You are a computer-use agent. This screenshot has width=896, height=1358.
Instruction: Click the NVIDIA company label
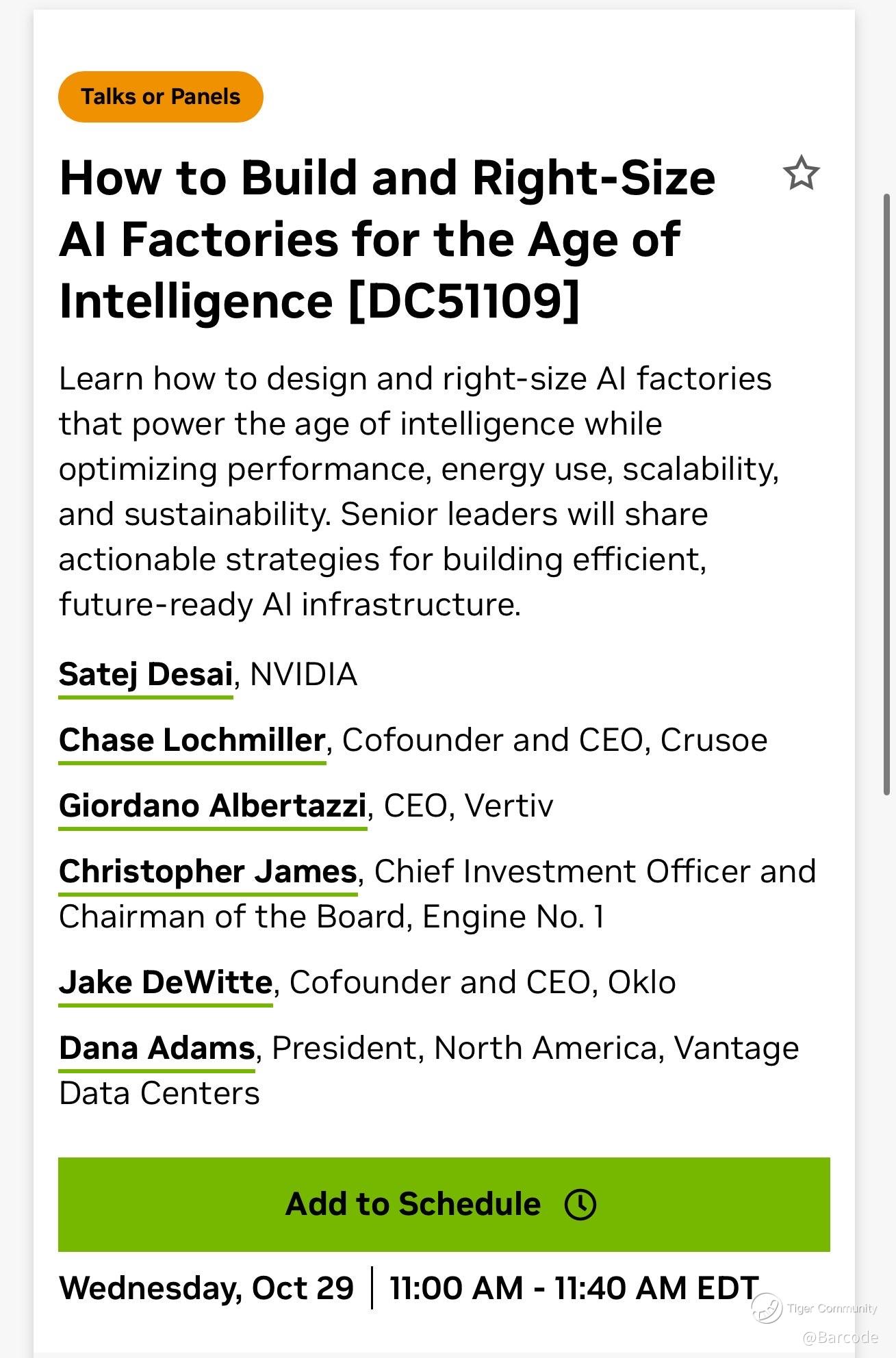pos(303,674)
